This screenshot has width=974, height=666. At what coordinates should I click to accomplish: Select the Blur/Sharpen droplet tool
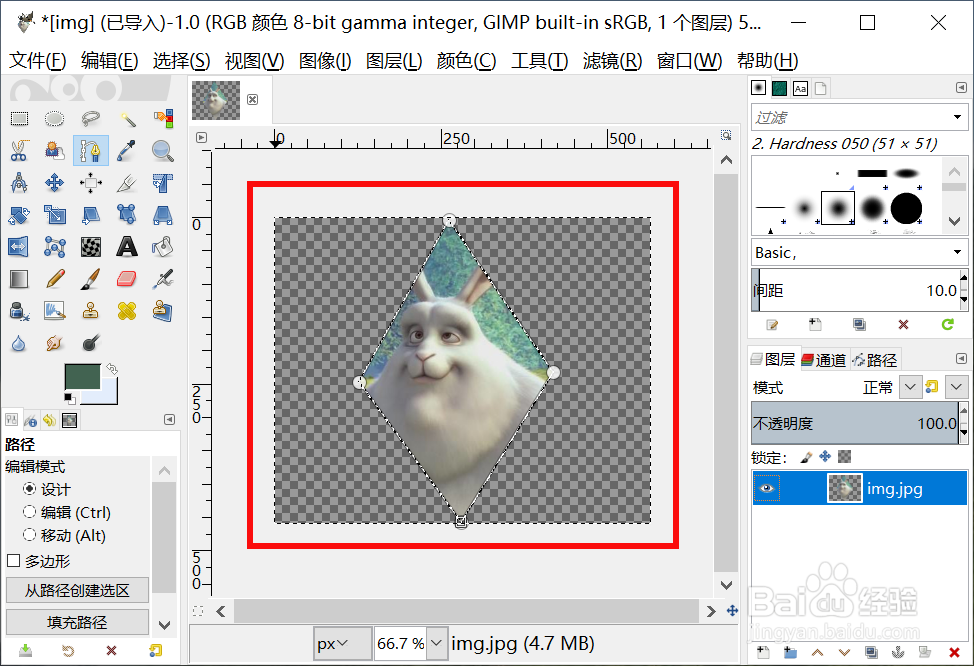[x=19, y=343]
